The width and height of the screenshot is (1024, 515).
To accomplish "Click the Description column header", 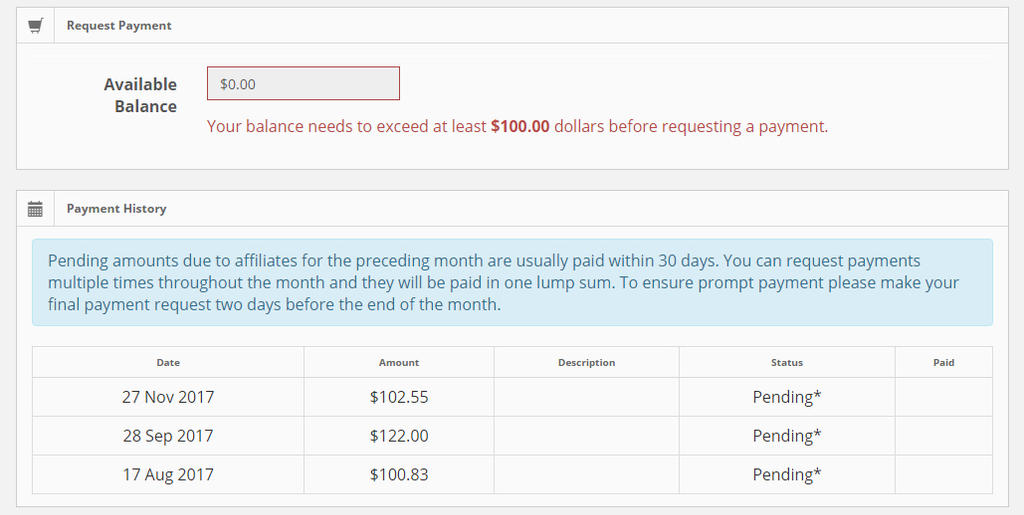I will [586, 362].
